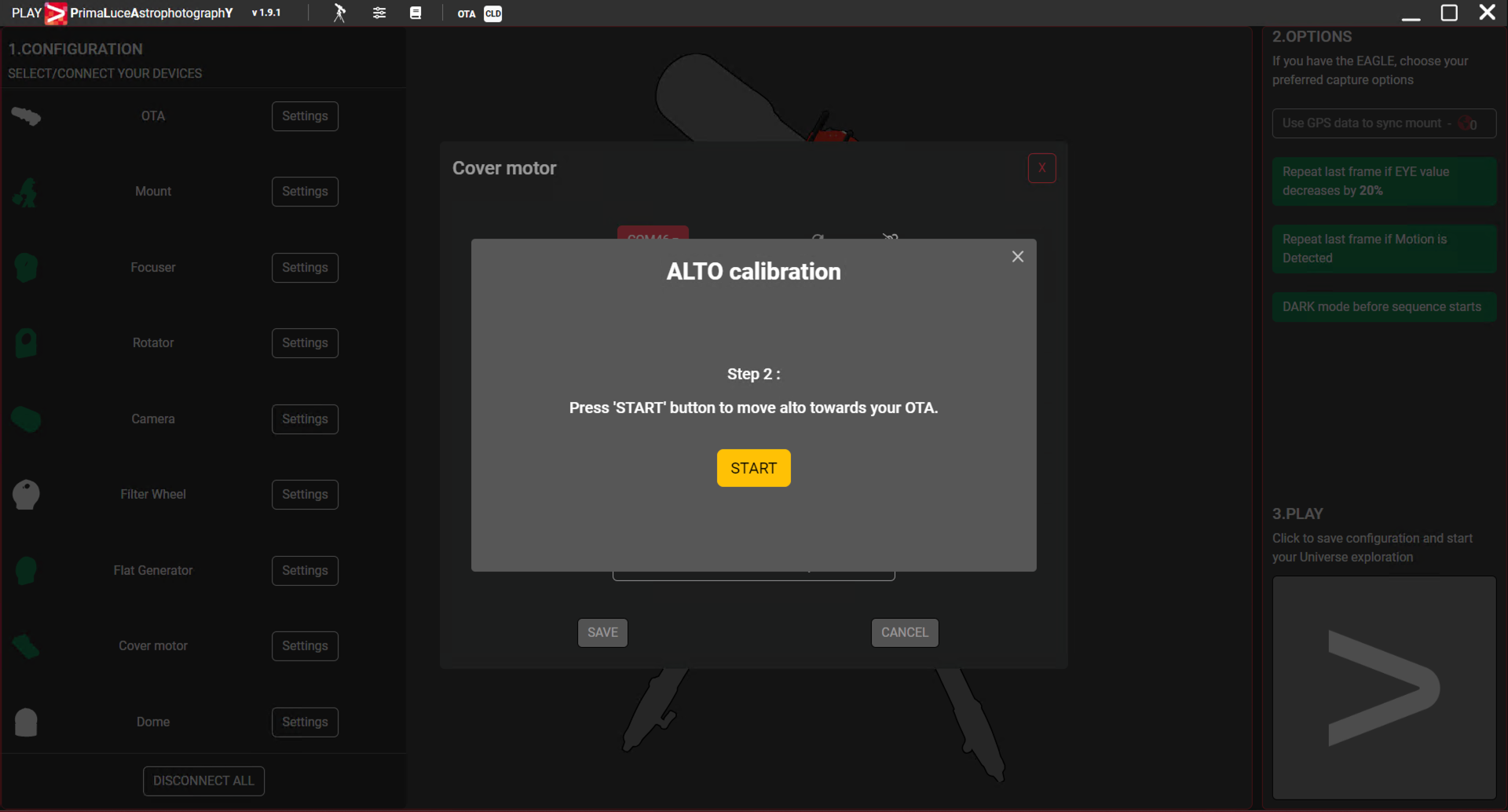The width and height of the screenshot is (1508, 812).
Task: Toggle Repeat last frame if EYE value decreases
Action: [1383, 181]
